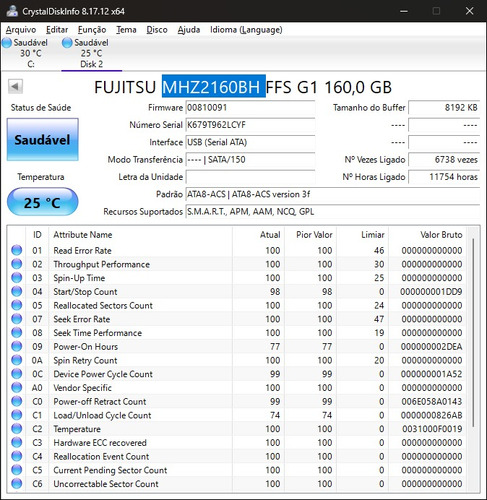Viewport: 487px width, 500px height.
Task: Click the Atual column header
Action: [x=258, y=235]
